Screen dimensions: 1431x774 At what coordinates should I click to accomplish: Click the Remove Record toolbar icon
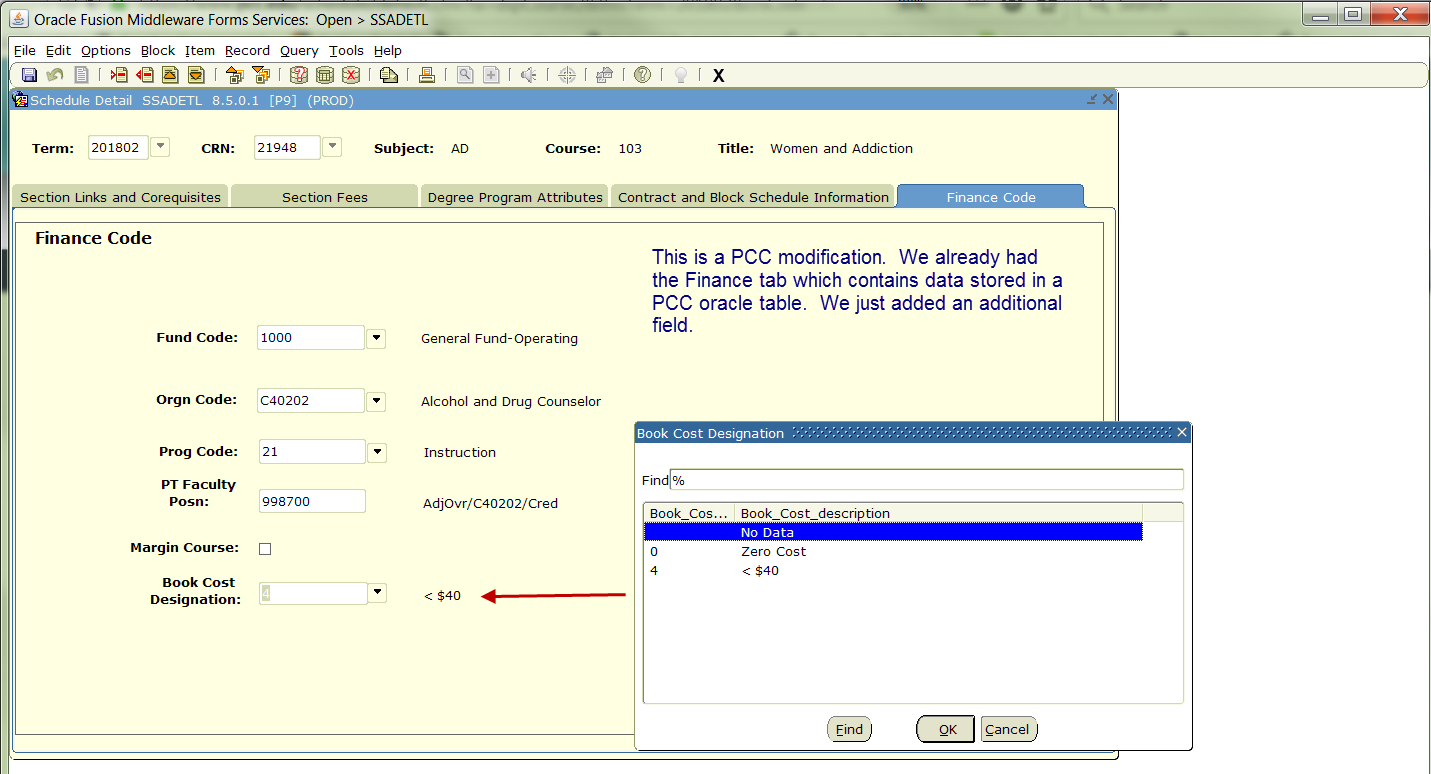click(145, 75)
